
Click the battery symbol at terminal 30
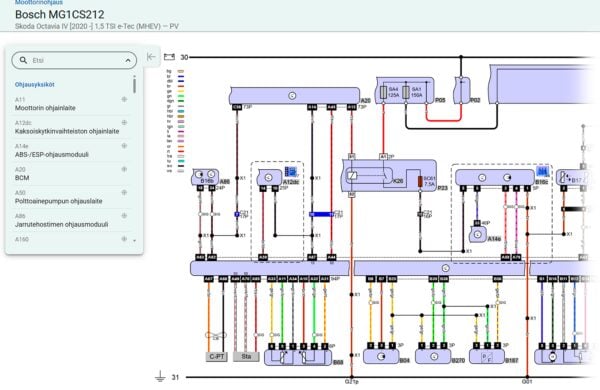pos(169,57)
